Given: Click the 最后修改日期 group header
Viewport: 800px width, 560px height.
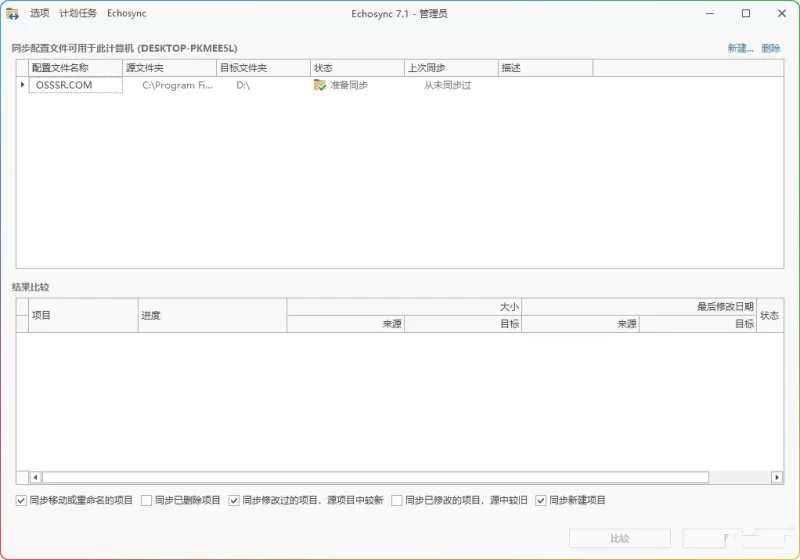Looking at the screenshot, I should (x=639, y=307).
